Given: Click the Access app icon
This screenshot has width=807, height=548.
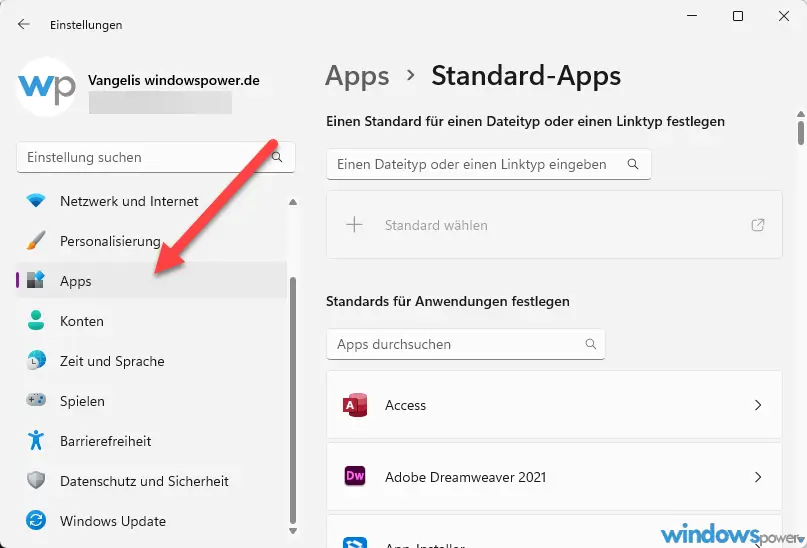Looking at the screenshot, I should [355, 405].
